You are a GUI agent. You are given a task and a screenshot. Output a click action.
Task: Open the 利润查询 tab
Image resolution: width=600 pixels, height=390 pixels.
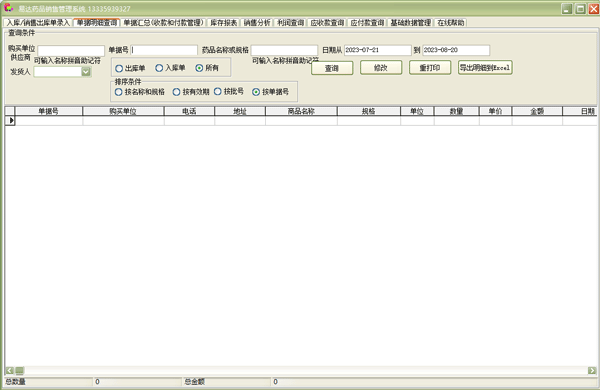click(290, 23)
